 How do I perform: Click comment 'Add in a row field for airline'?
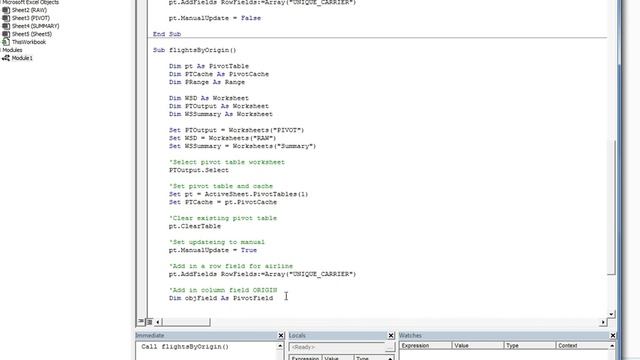(231, 266)
